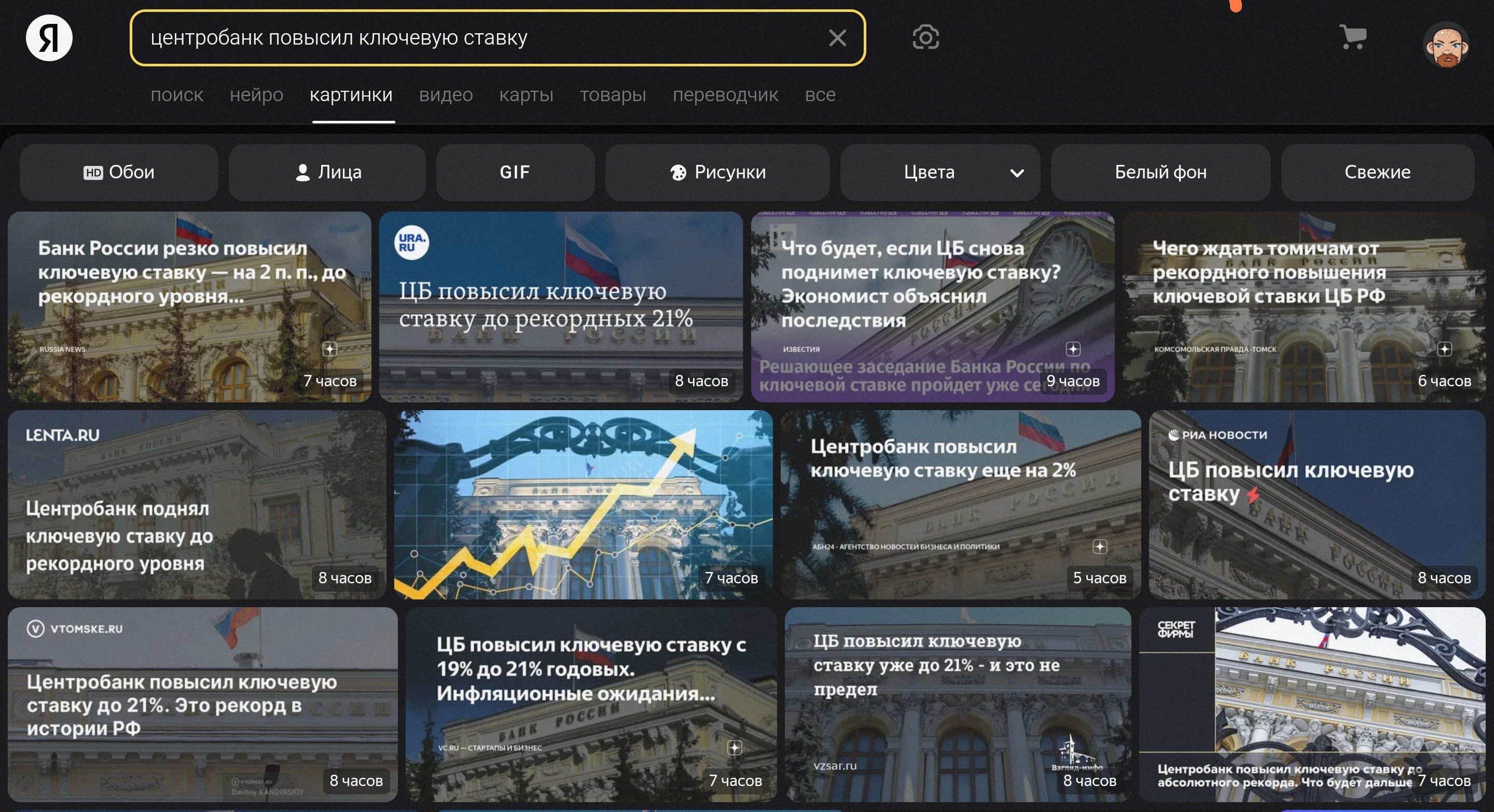Click '9 часов' on the Известия image
1494x812 pixels.
1073,381
